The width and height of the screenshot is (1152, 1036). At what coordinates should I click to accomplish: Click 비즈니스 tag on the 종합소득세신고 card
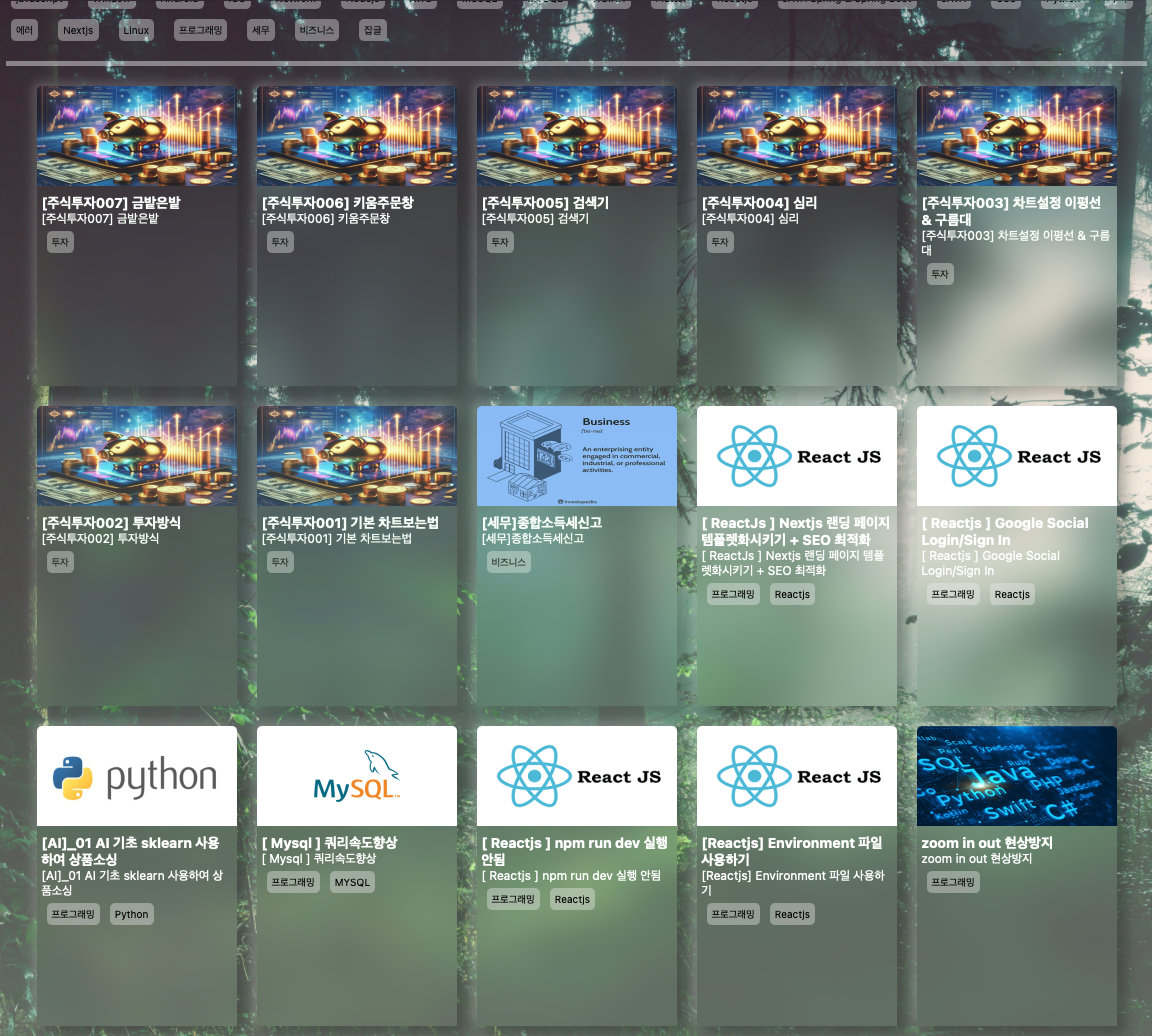coord(508,562)
